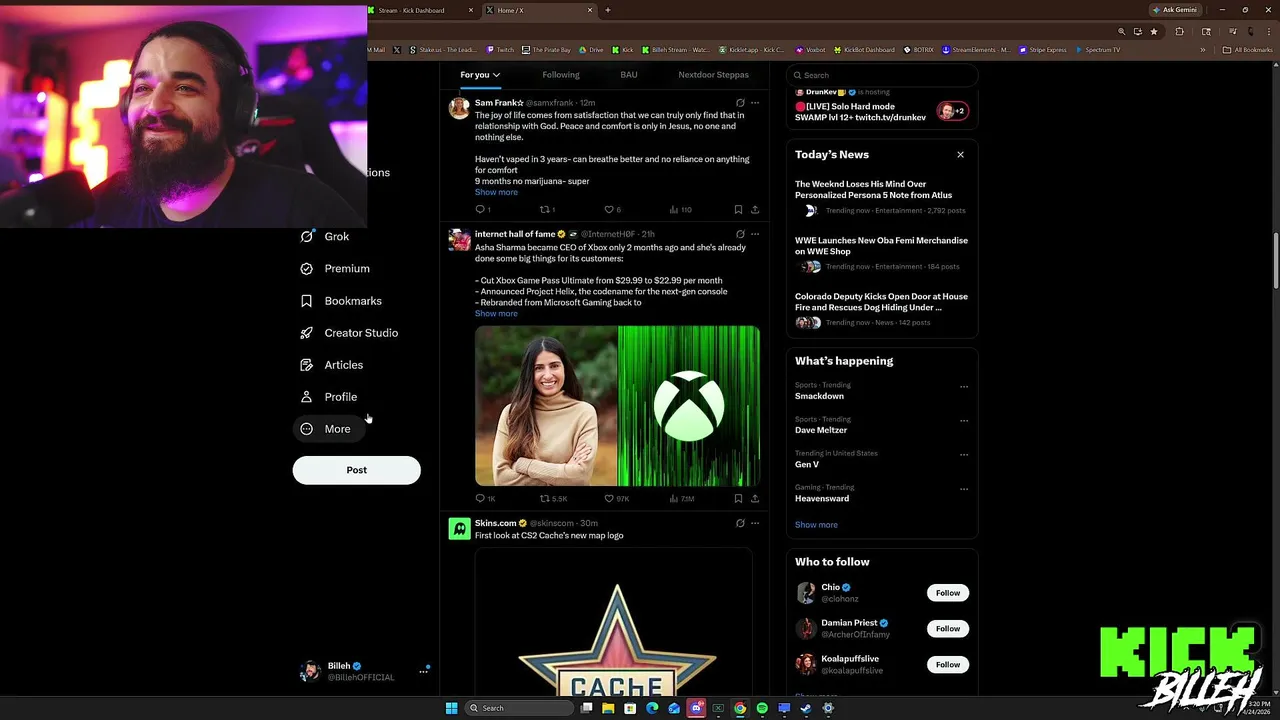Like Sam Frank's post
This screenshot has width=1280, height=720.
pyautogui.click(x=612, y=210)
